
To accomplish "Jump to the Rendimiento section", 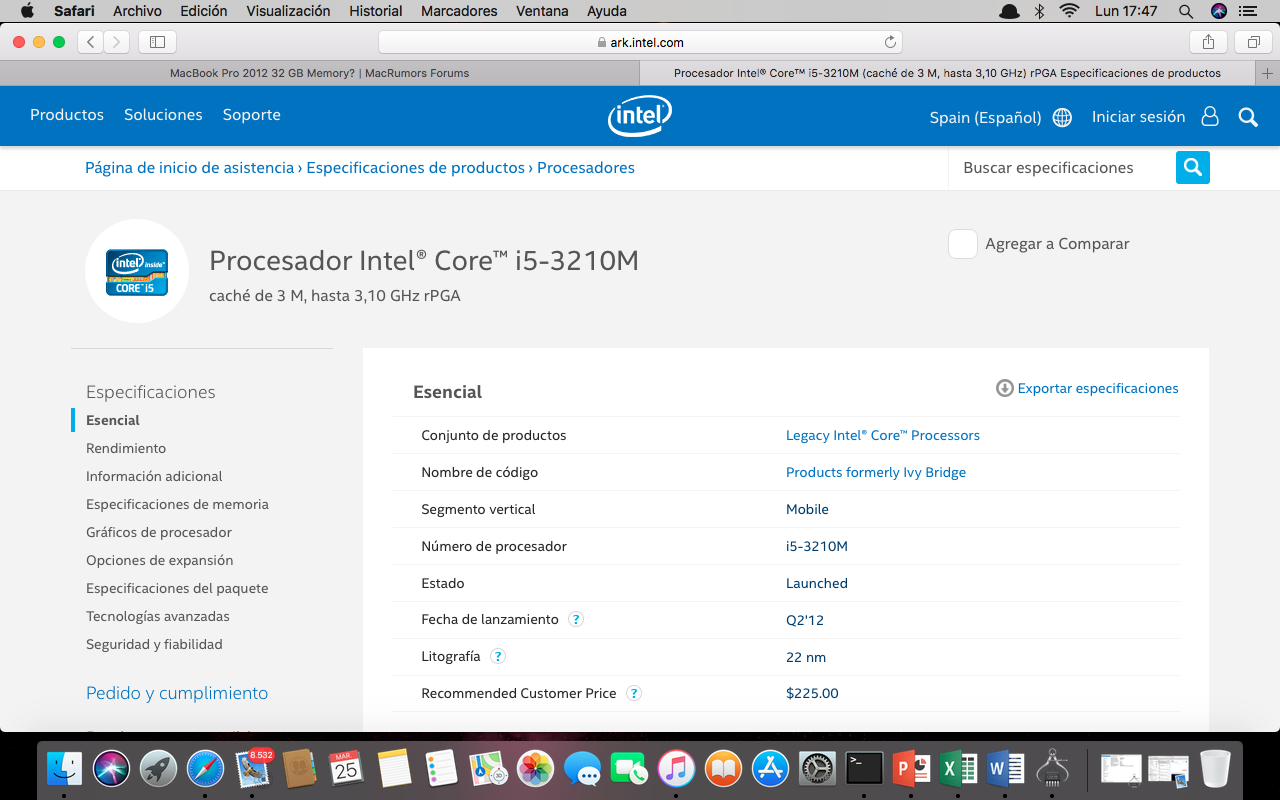I will 126,449.
